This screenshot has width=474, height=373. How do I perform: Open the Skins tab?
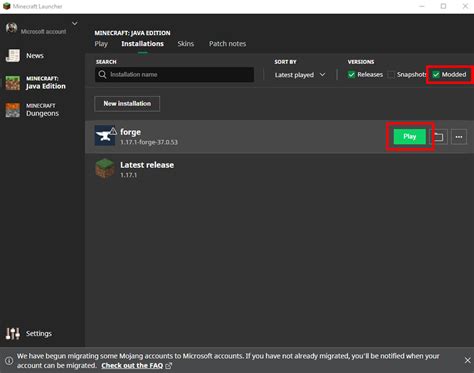pos(186,44)
